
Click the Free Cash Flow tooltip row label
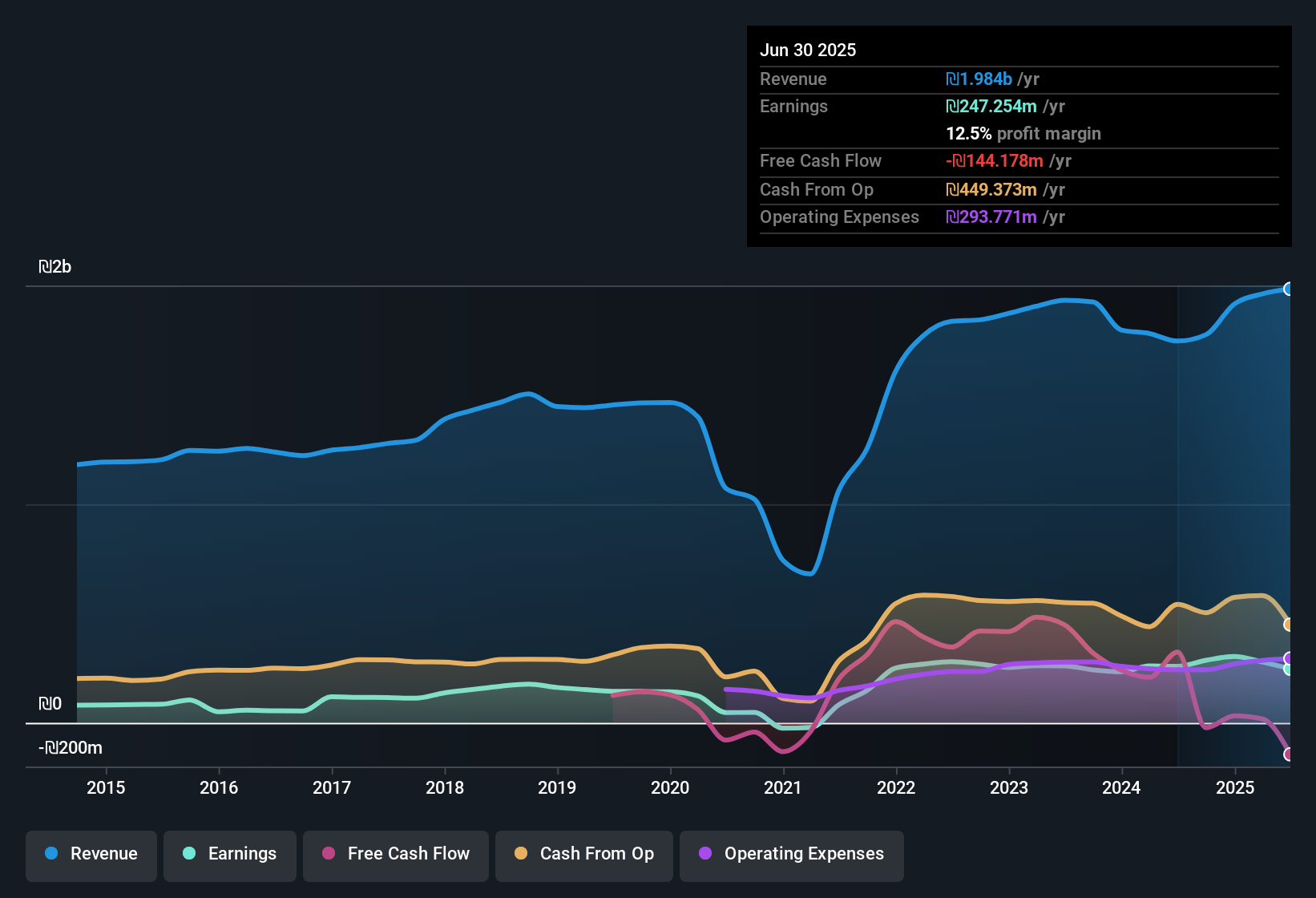coord(821,160)
